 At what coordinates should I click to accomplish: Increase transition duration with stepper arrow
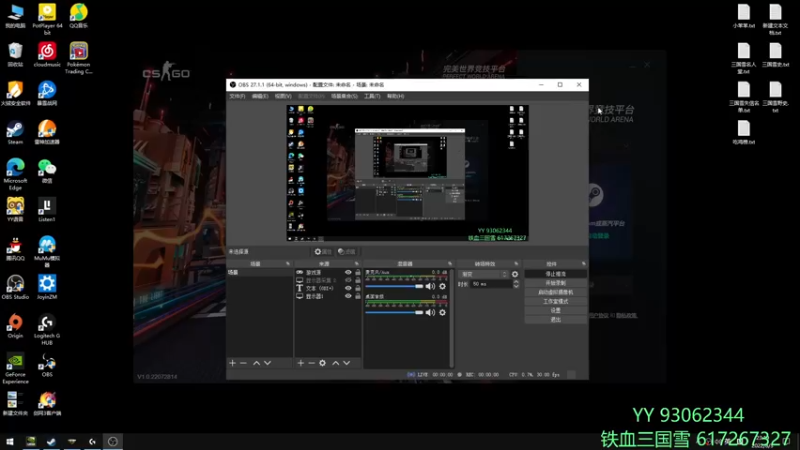click(x=516, y=282)
